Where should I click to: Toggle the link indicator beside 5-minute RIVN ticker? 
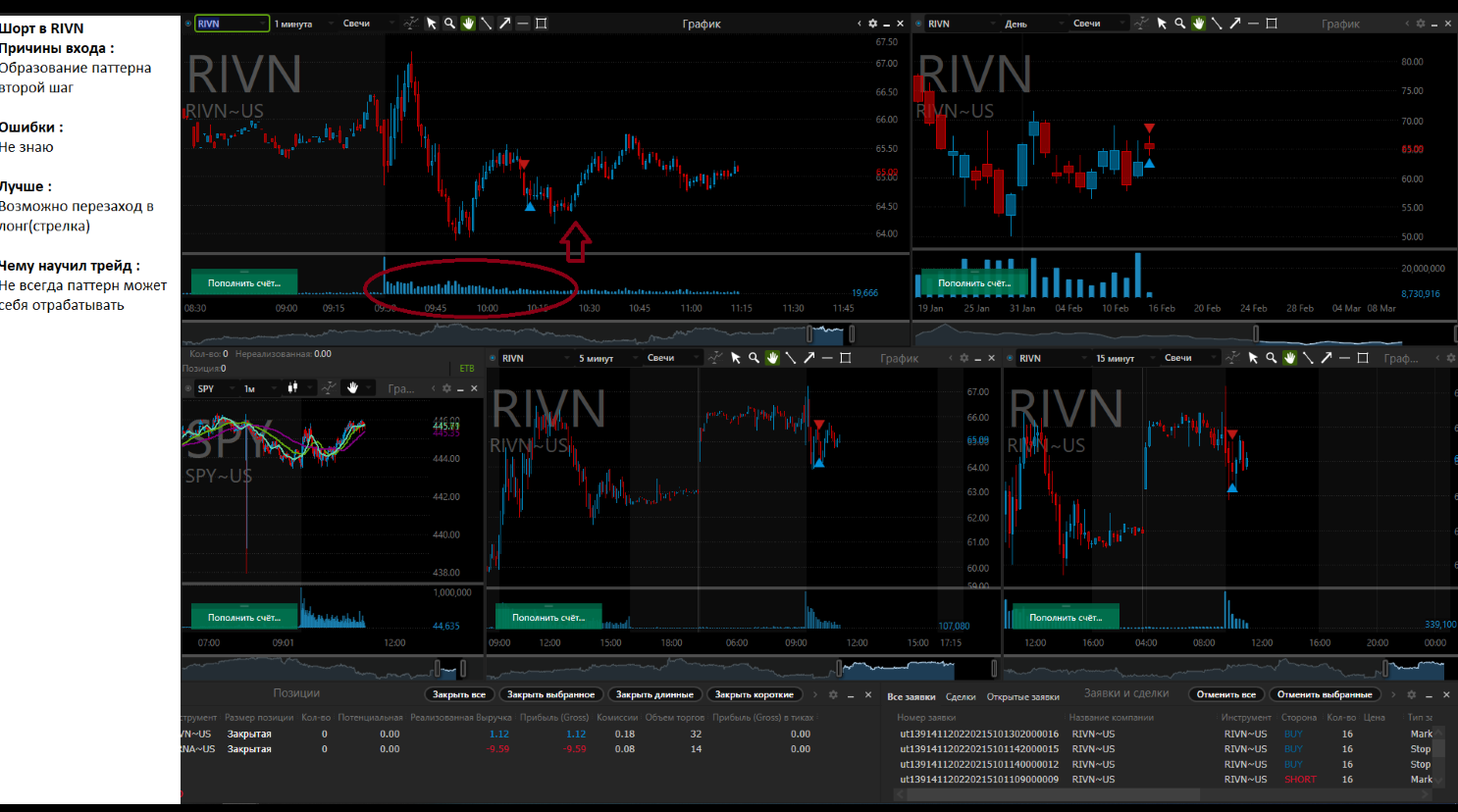click(493, 358)
